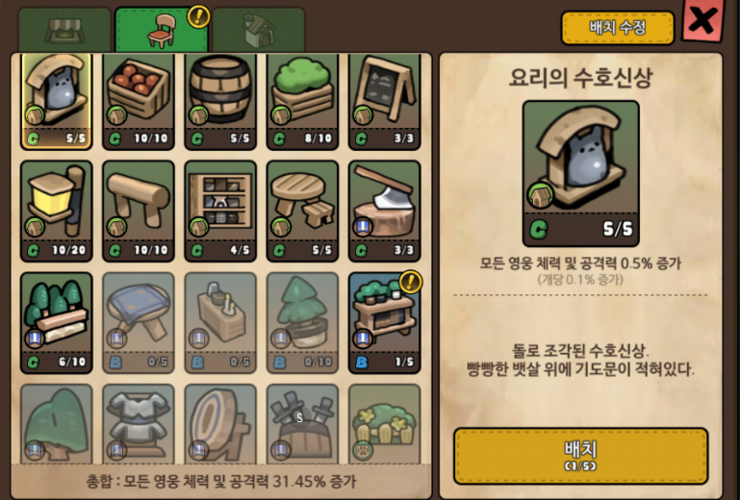Choose the green bush planter item
Image resolution: width=740 pixels, height=500 pixels.
click(303, 101)
